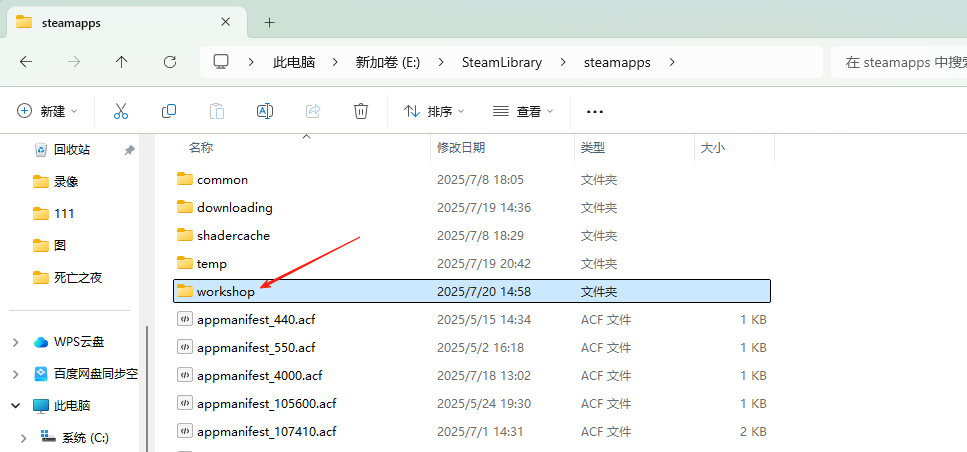Viewport: 967px width, 452px height.
Task: Click the shadercache folder icon
Action: 185,235
